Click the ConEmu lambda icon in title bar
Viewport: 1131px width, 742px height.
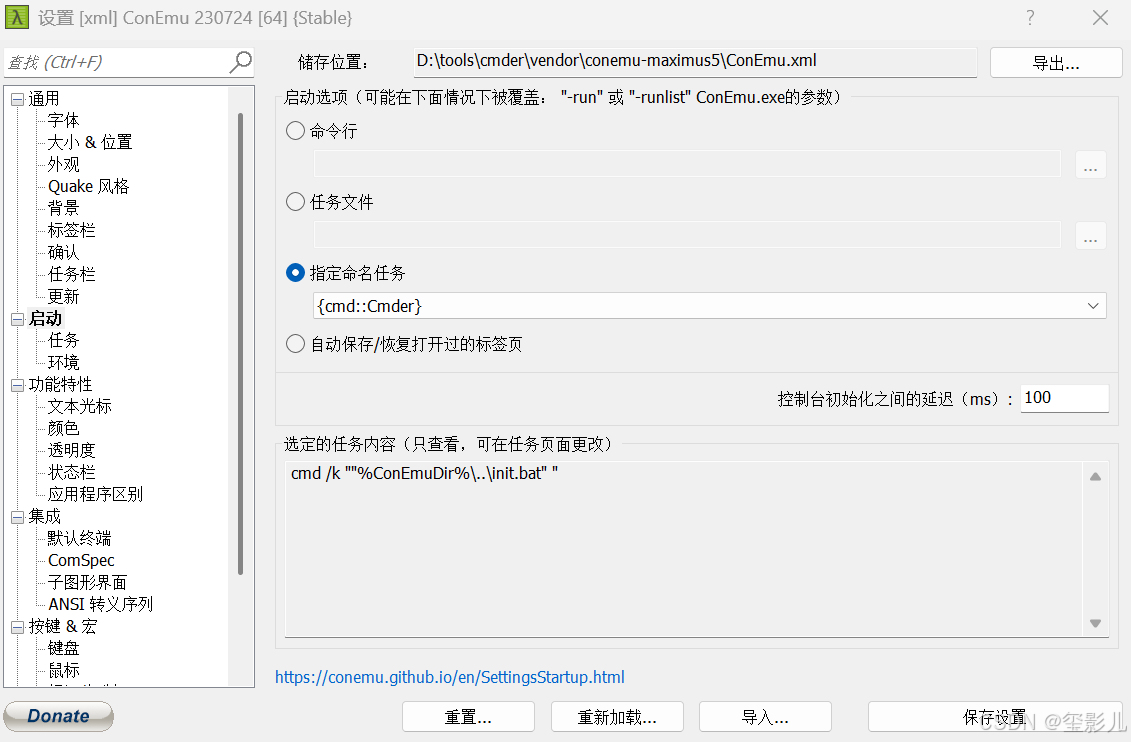[x=17, y=17]
